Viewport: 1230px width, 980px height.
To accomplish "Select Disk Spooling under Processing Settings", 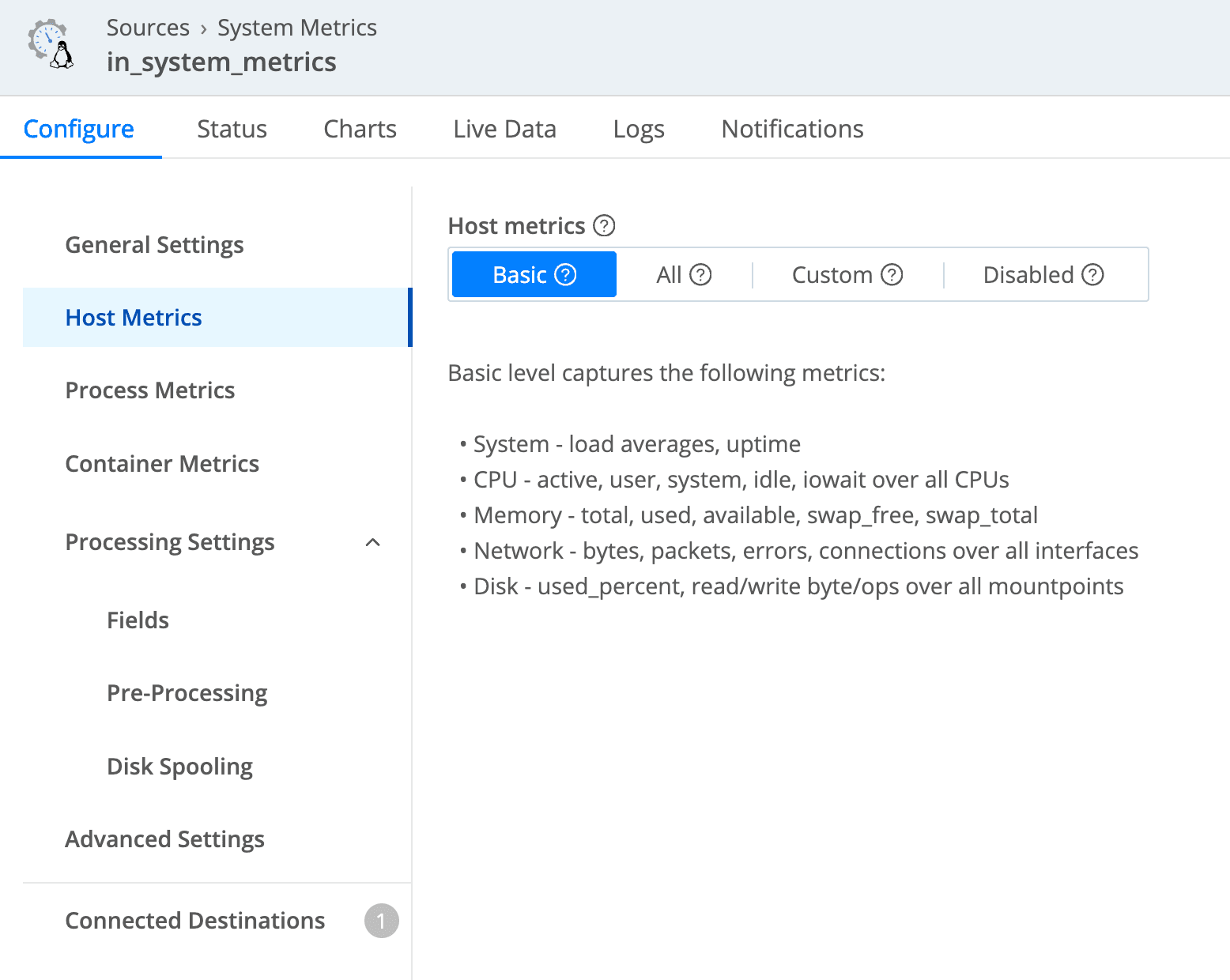I will (x=179, y=767).
